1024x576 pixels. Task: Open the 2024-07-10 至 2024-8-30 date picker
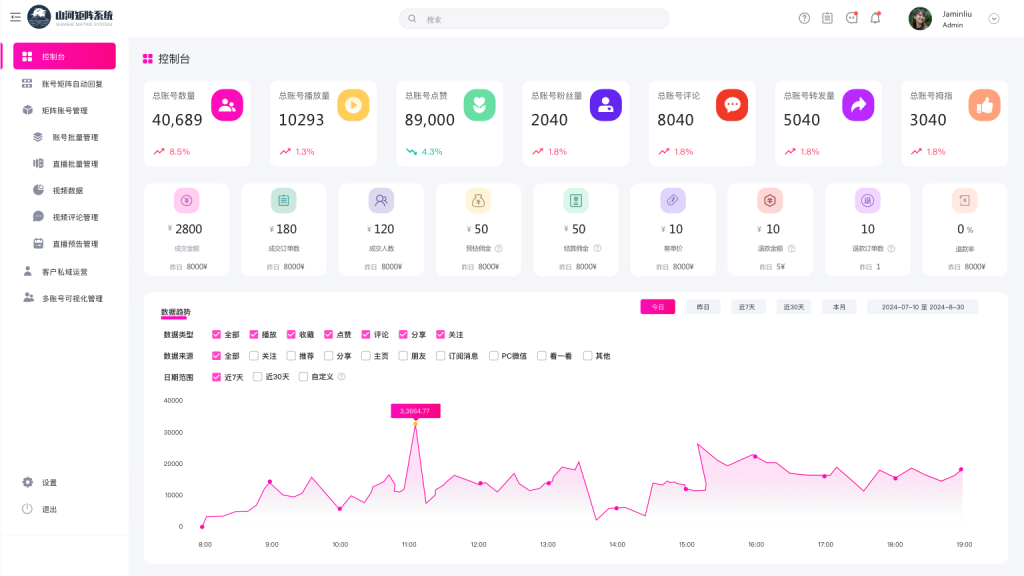click(x=923, y=307)
